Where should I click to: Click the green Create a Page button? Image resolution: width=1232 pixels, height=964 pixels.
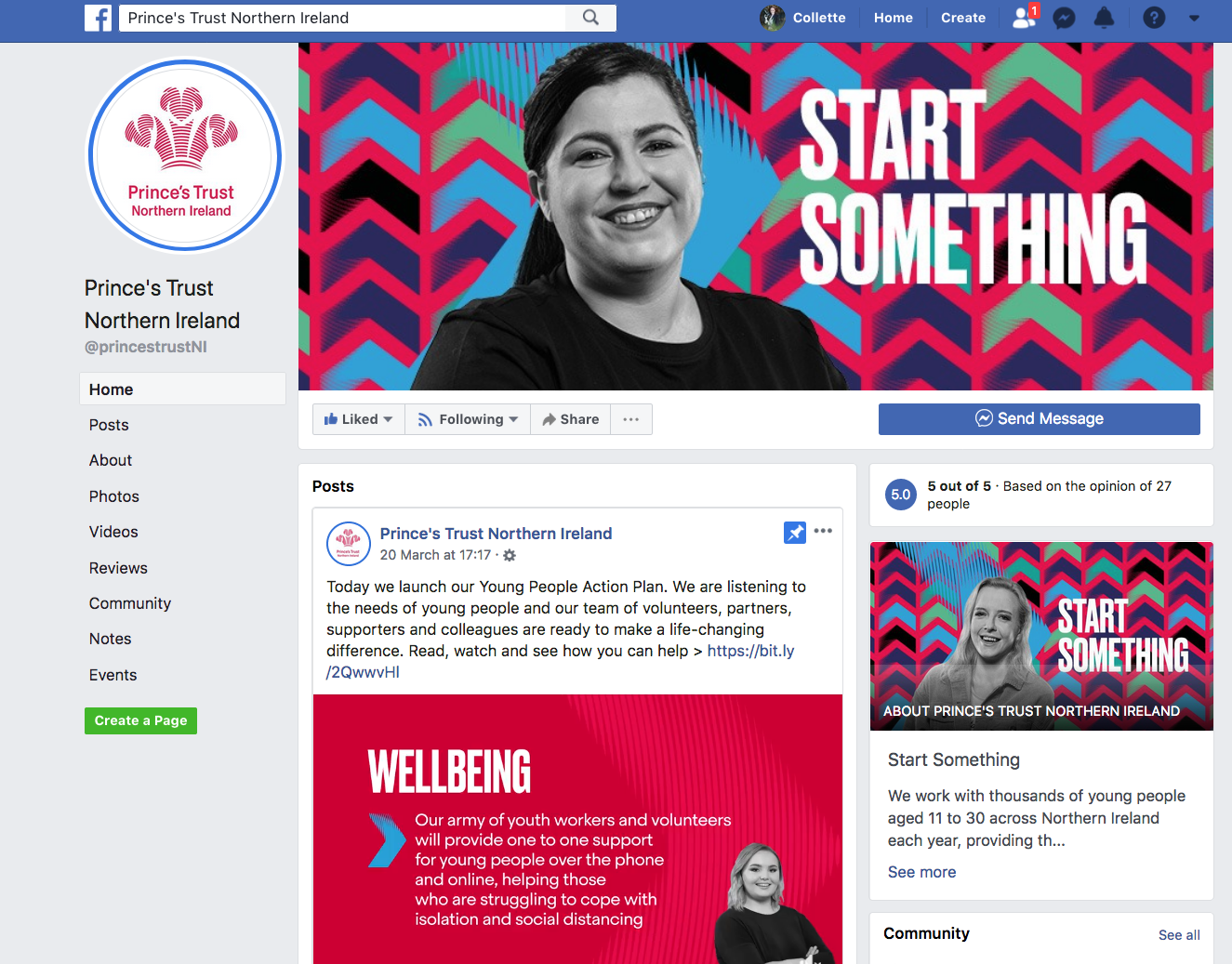[140, 720]
